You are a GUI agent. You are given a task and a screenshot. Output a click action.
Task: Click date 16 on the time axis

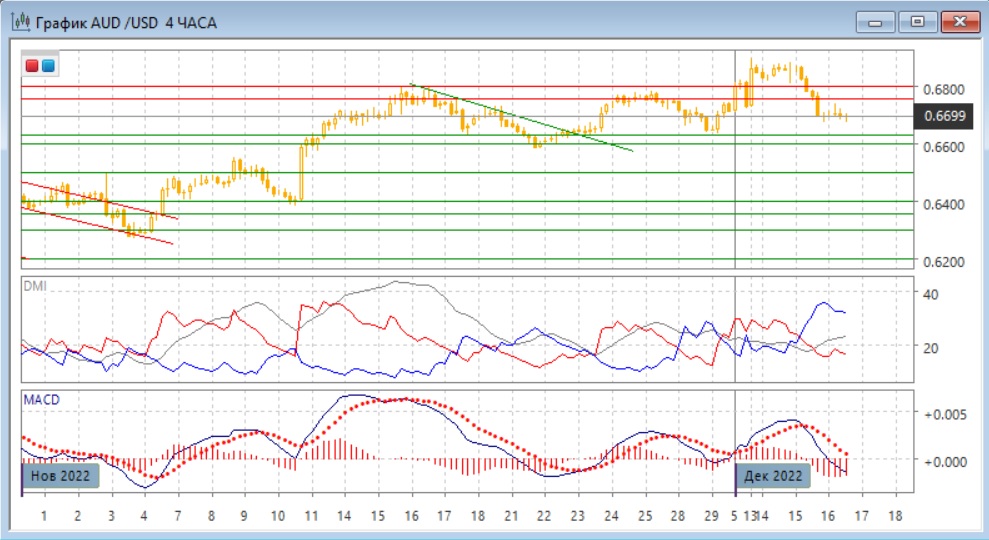(x=410, y=516)
